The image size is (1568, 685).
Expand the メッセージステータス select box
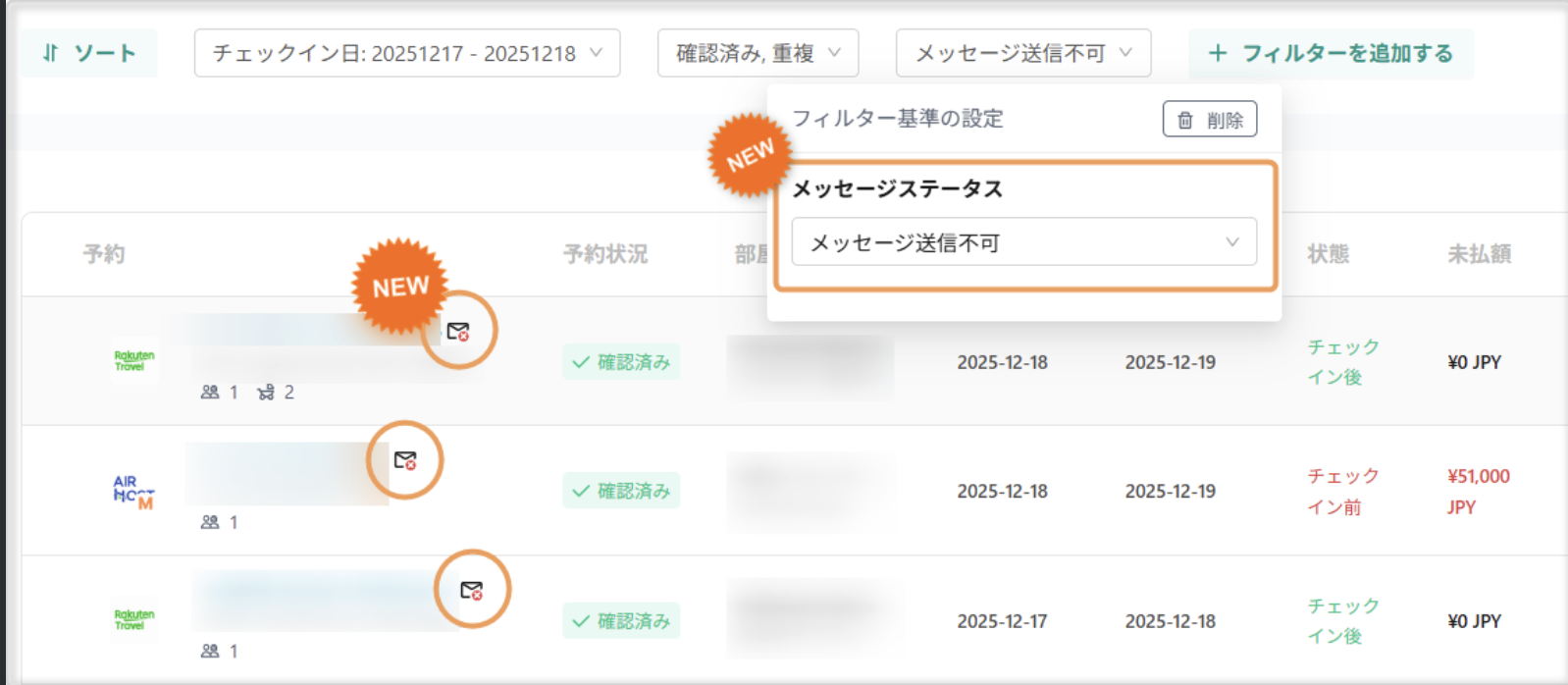pos(1023,242)
